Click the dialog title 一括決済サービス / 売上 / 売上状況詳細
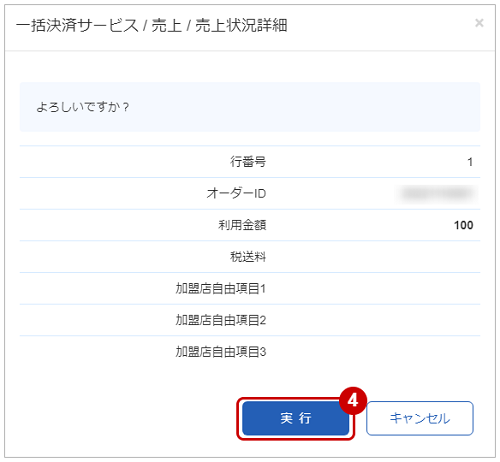The height and width of the screenshot is (462, 500). tap(152, 25)
